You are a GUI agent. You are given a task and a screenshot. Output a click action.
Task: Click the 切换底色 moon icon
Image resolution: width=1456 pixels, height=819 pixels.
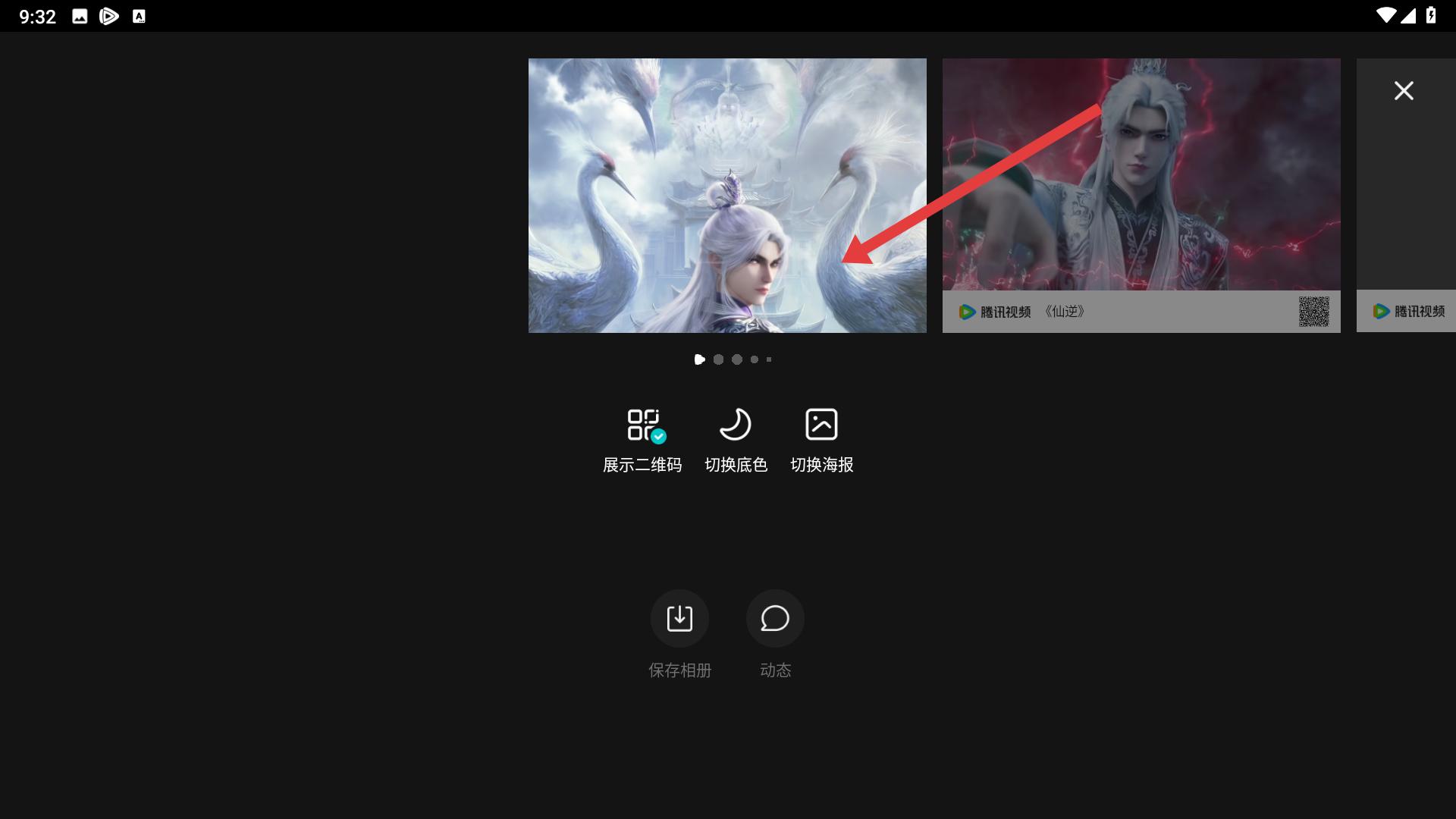(735, 425)
